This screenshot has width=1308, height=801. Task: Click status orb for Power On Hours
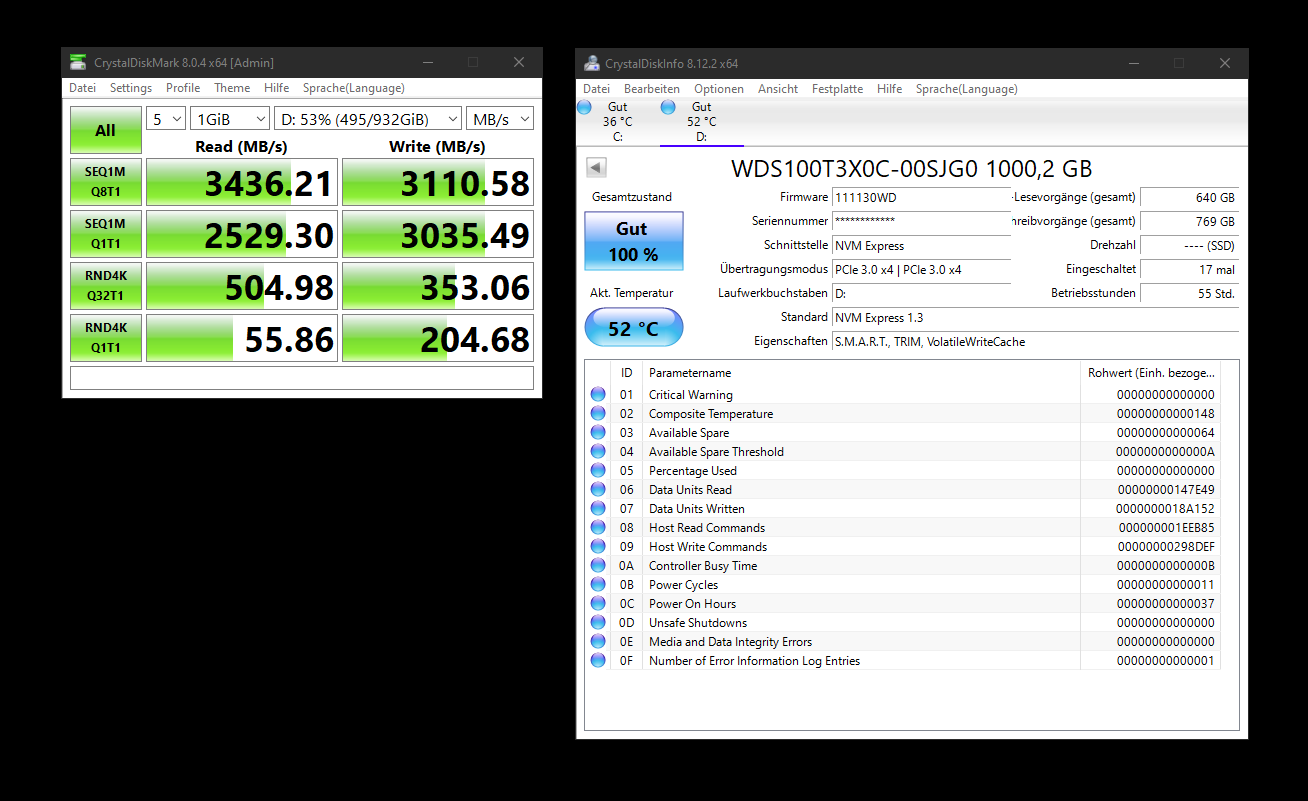pos(598,603)
